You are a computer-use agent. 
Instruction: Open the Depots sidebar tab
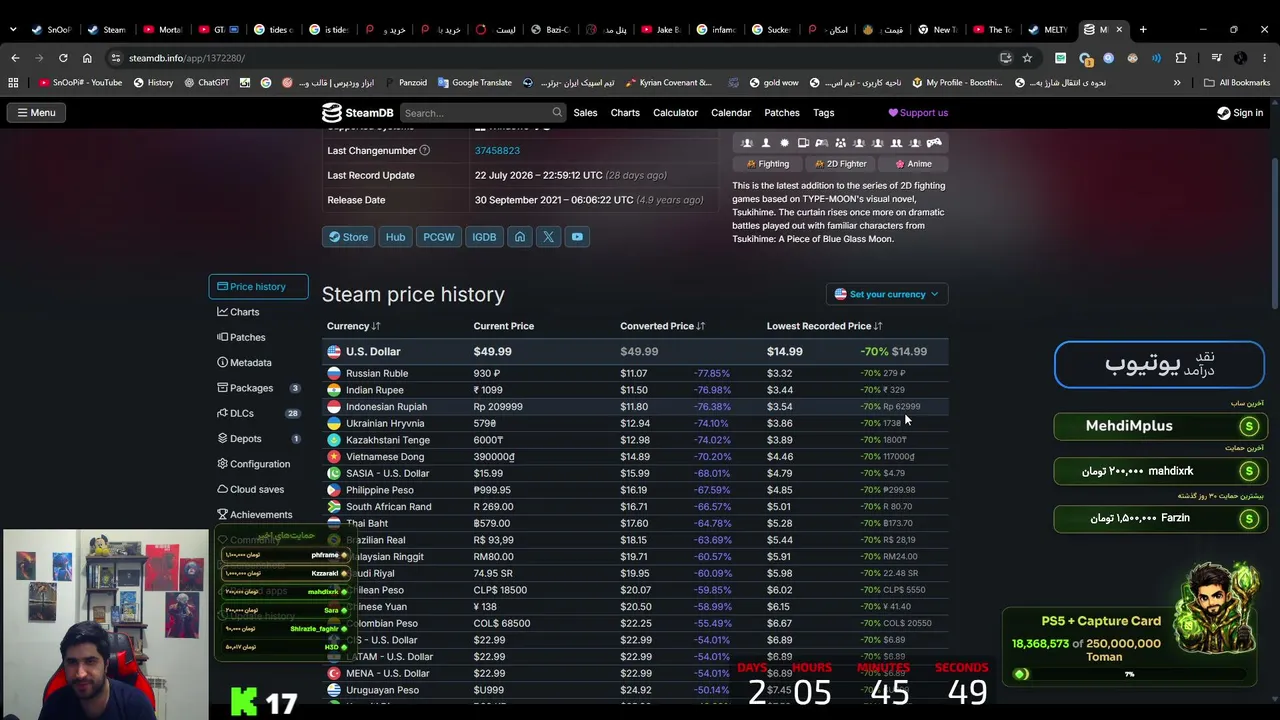[259, 438]
